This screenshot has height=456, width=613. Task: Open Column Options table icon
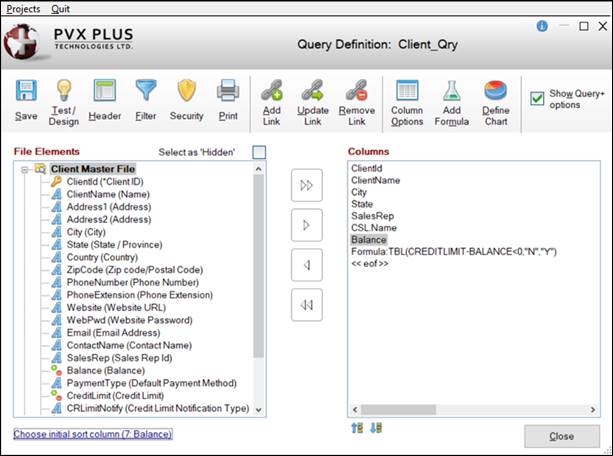point(407,90)
